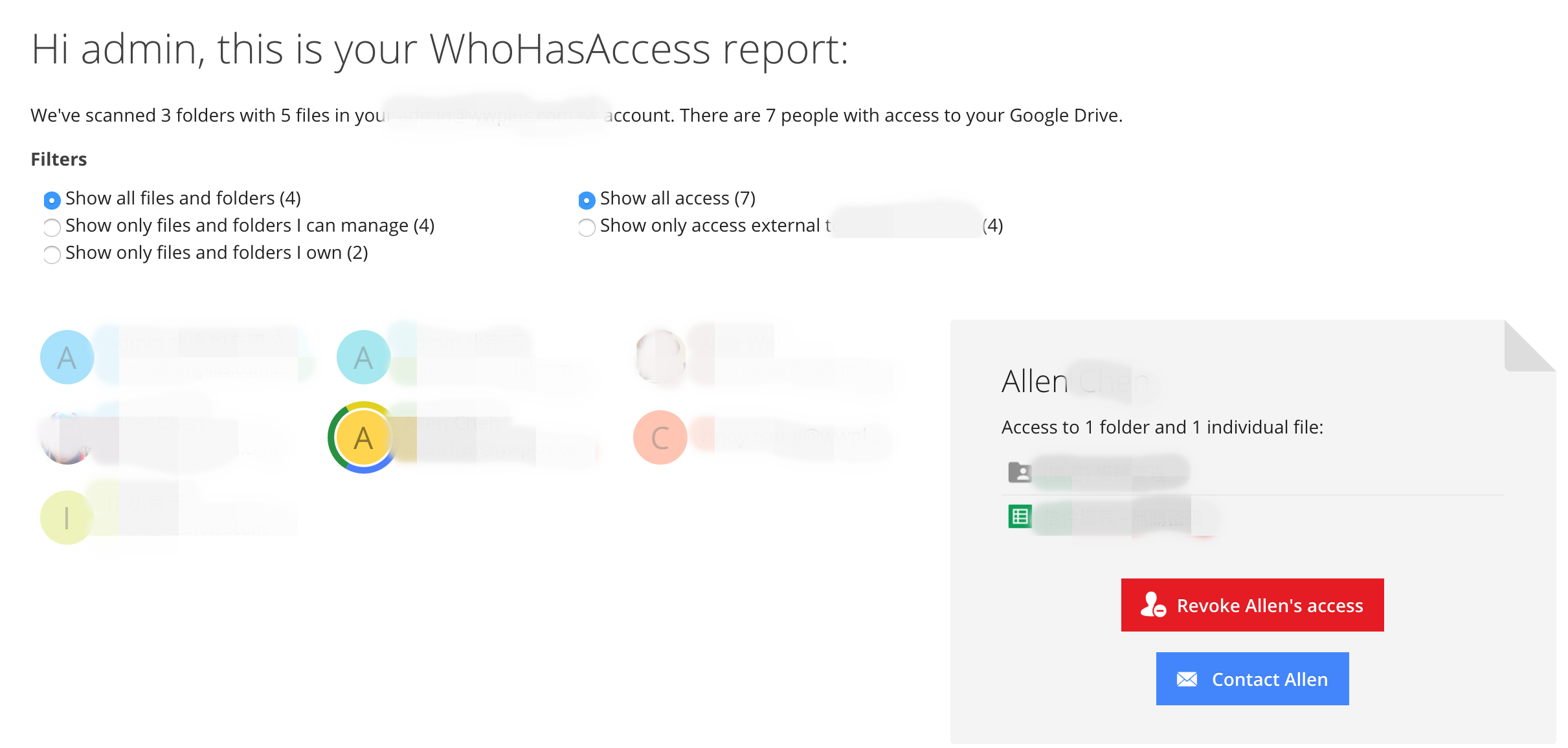Select 'Show only files and folders I can manage'
Viewport: 1568px width, 748px height.
tap(52, 227)
